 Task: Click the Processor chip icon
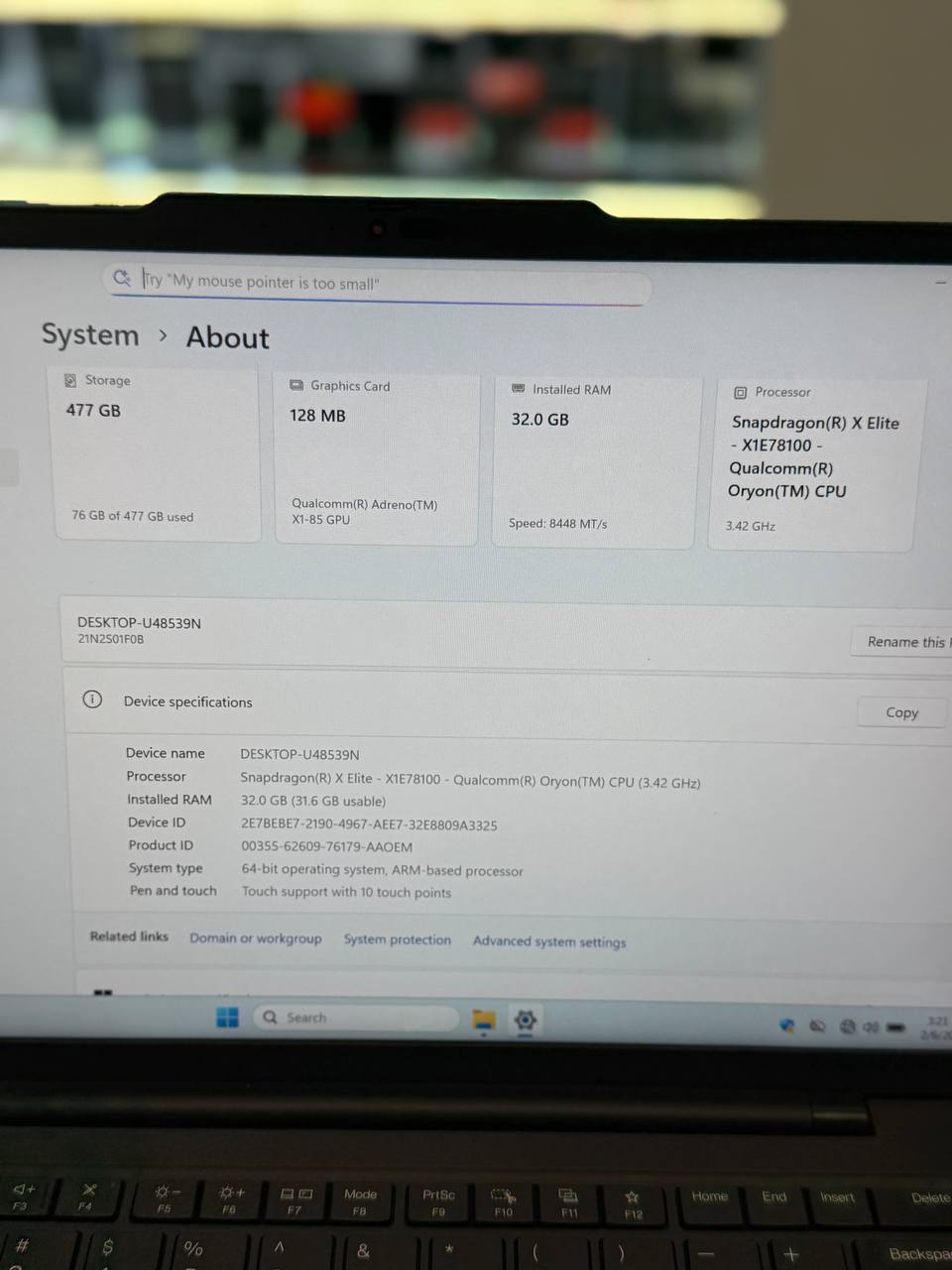tap(740, 393)
